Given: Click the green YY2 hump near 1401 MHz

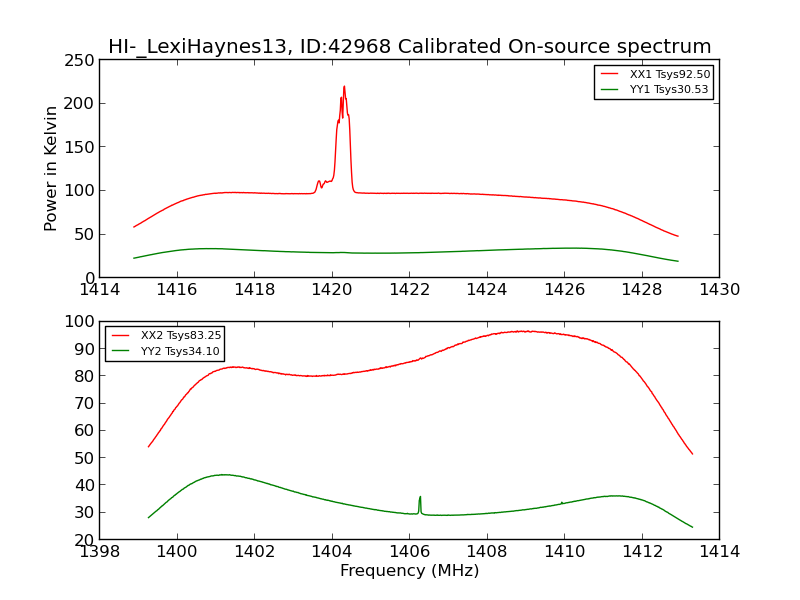Looking at the screenshot, I should pos(222,474).
